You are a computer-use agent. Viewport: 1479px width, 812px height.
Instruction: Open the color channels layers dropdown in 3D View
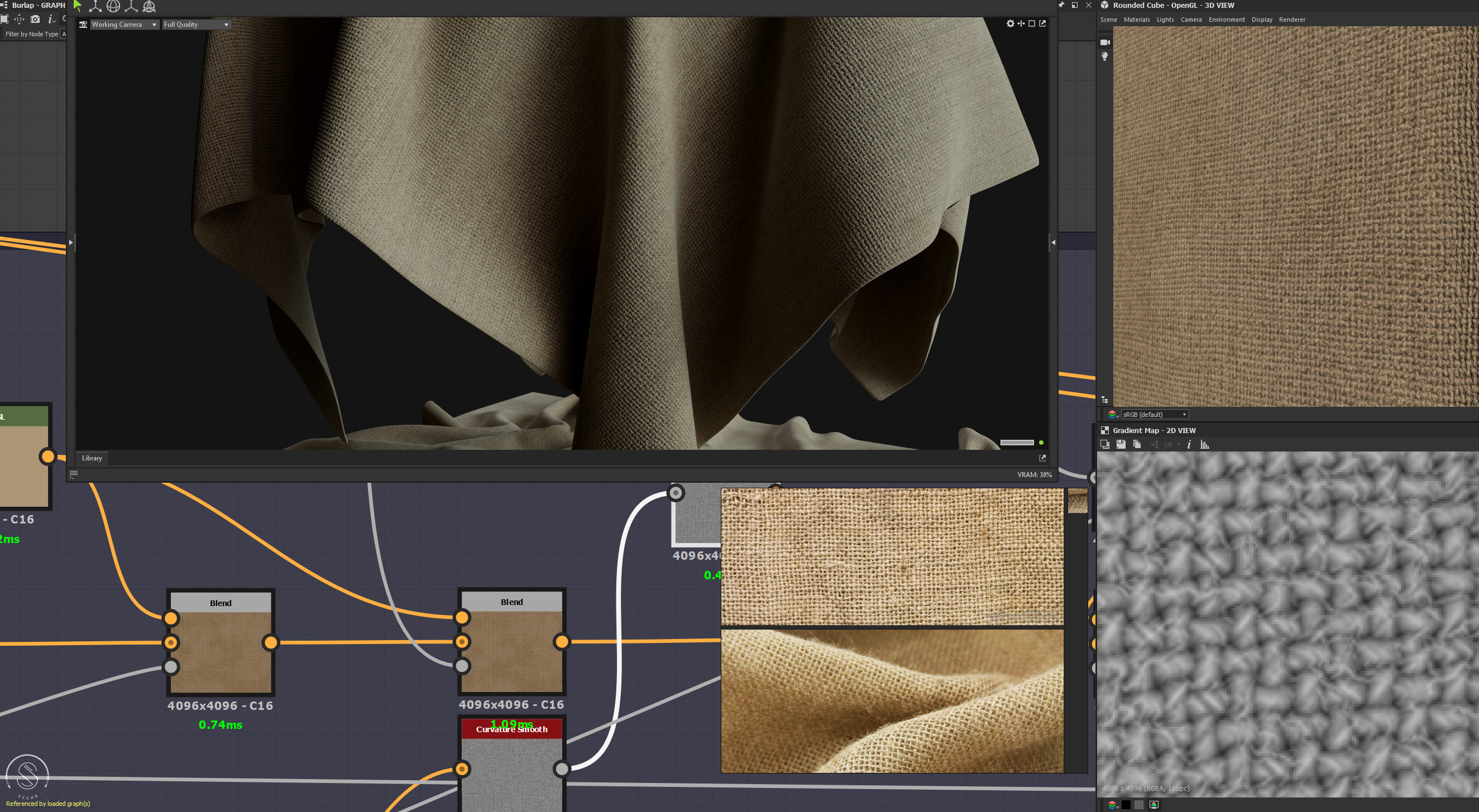click(1113, 414)
